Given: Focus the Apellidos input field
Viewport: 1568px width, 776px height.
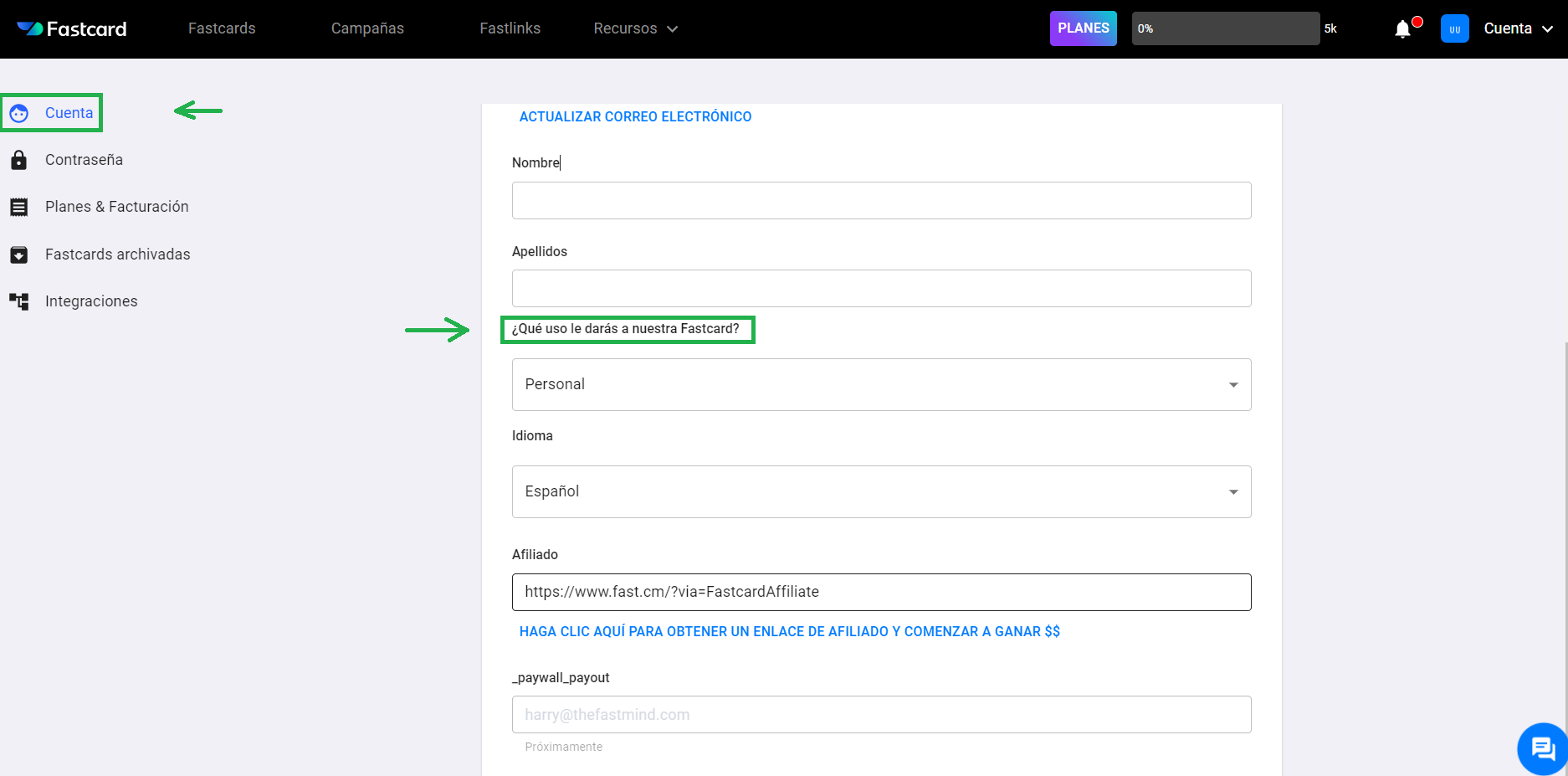Looking at the screenshot, I should tap(882, 289).
